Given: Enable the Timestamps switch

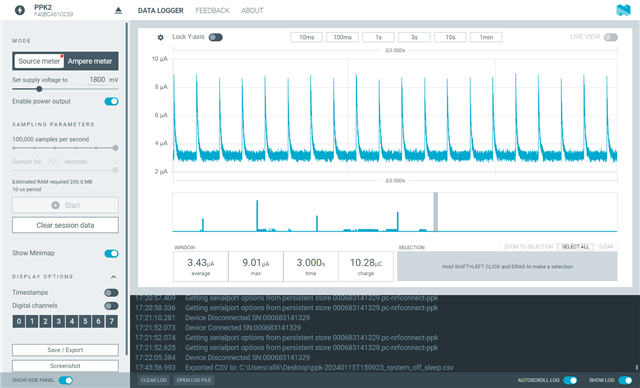Looking at the screenshot, I should pos(111,293).
